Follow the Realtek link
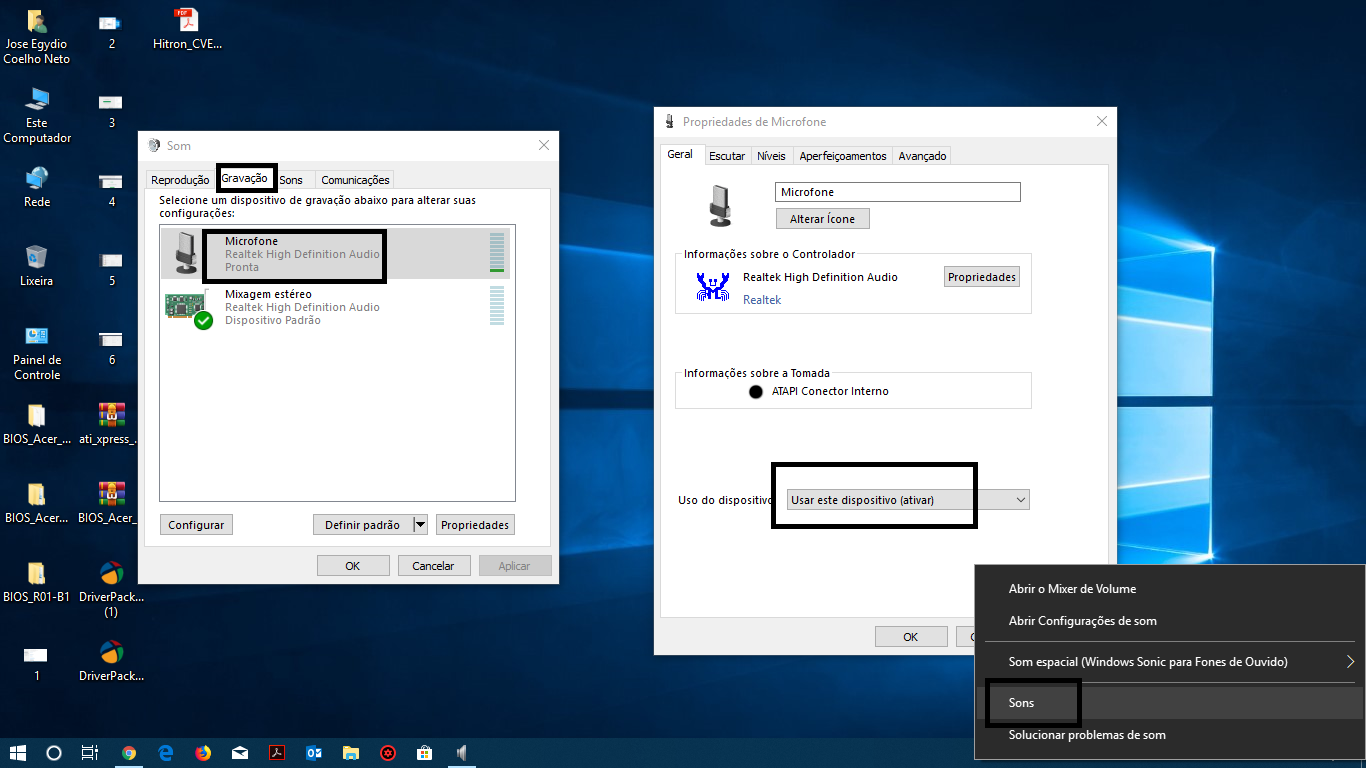 click(x=762, y=300)
